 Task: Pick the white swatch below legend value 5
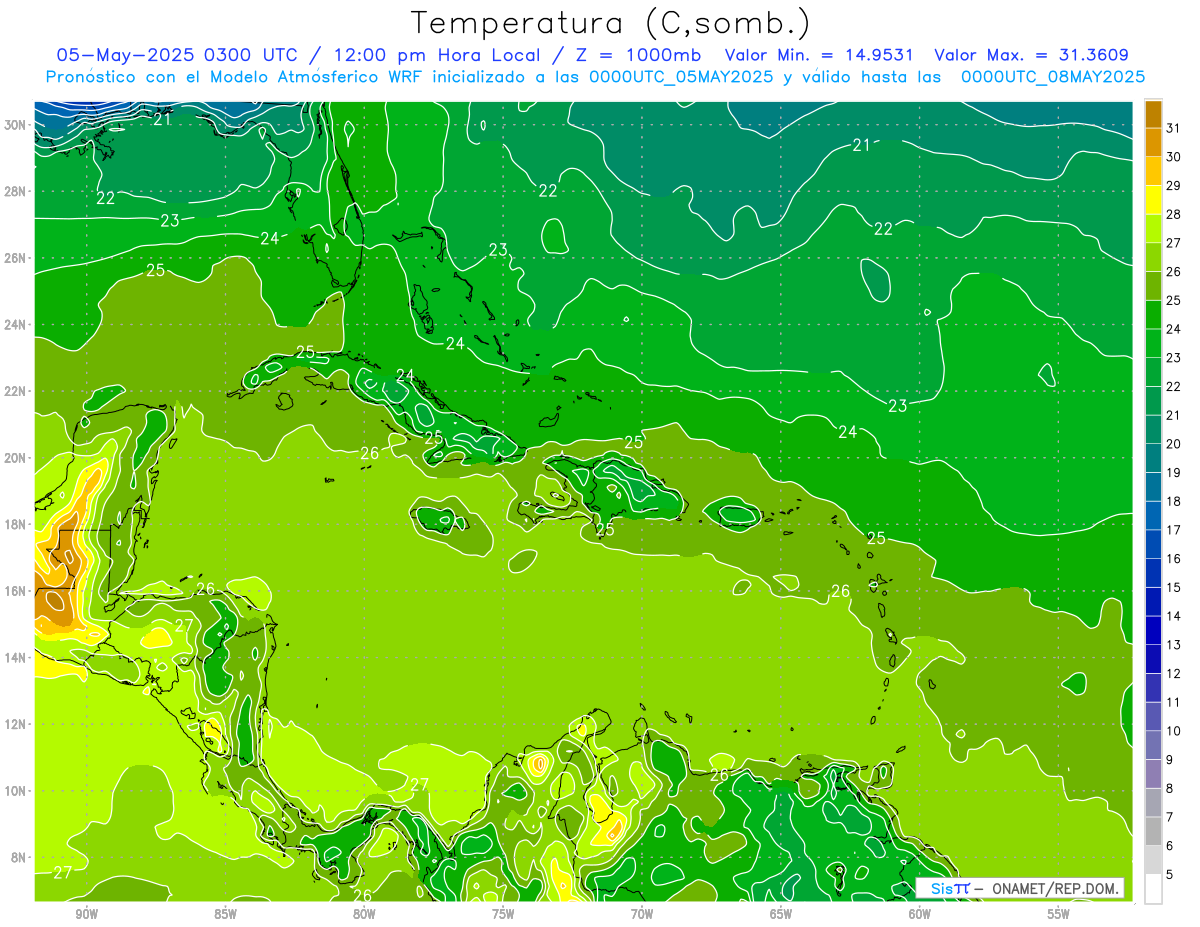pos(1153,889)
